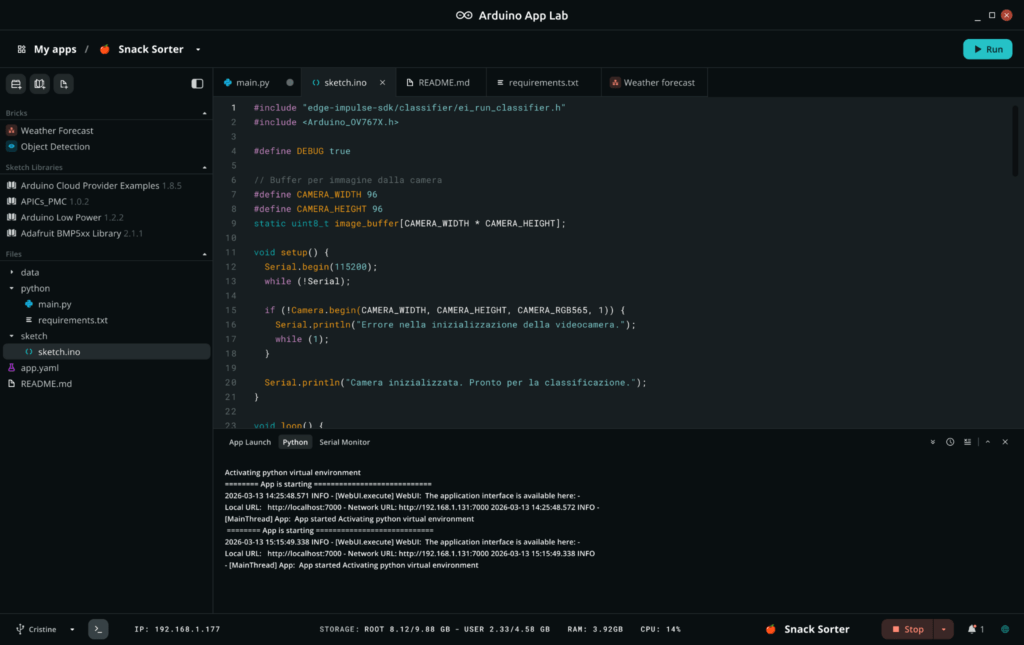Toggle the sidebar panel visibility
The image size is (1024, 645).
197,84
